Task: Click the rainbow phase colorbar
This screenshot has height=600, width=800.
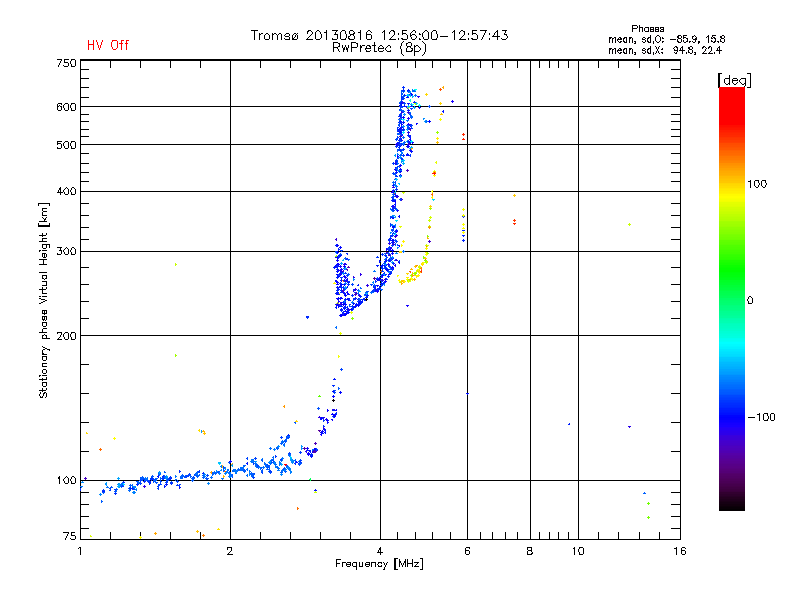Action: (x=732, y=298)
